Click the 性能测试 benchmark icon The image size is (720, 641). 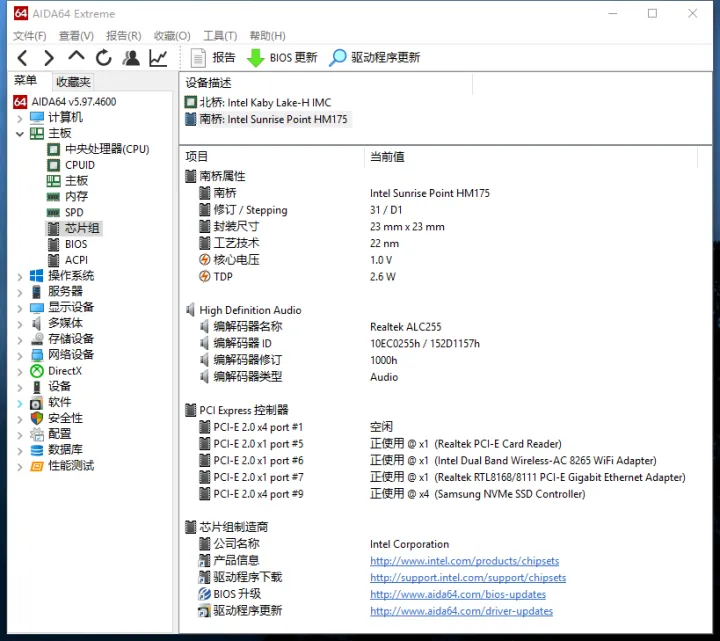click(37, 466)
